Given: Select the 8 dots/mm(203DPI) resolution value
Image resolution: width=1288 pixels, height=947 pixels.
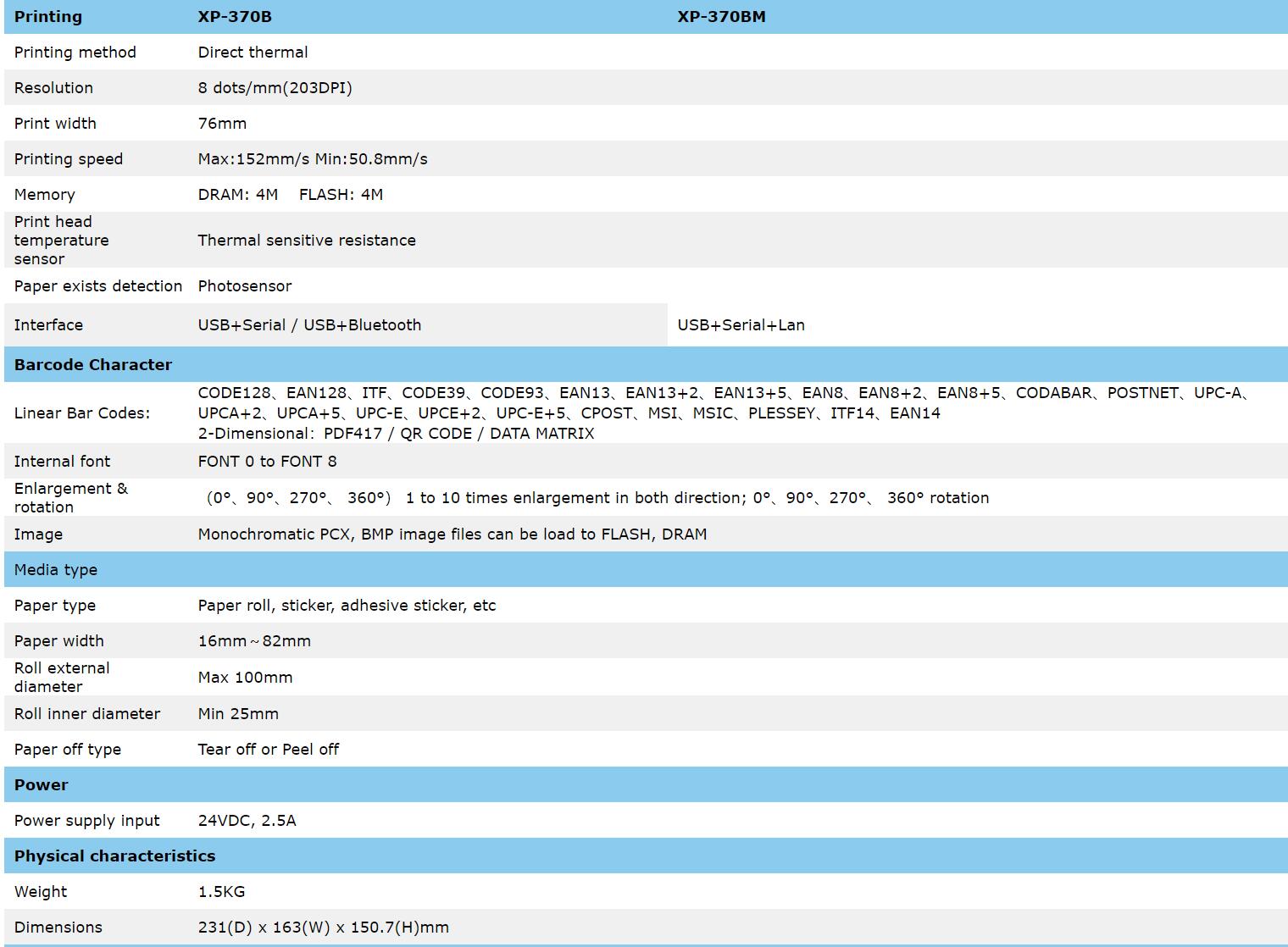Looking at the screenshot, I should click(x=275, y=88).
